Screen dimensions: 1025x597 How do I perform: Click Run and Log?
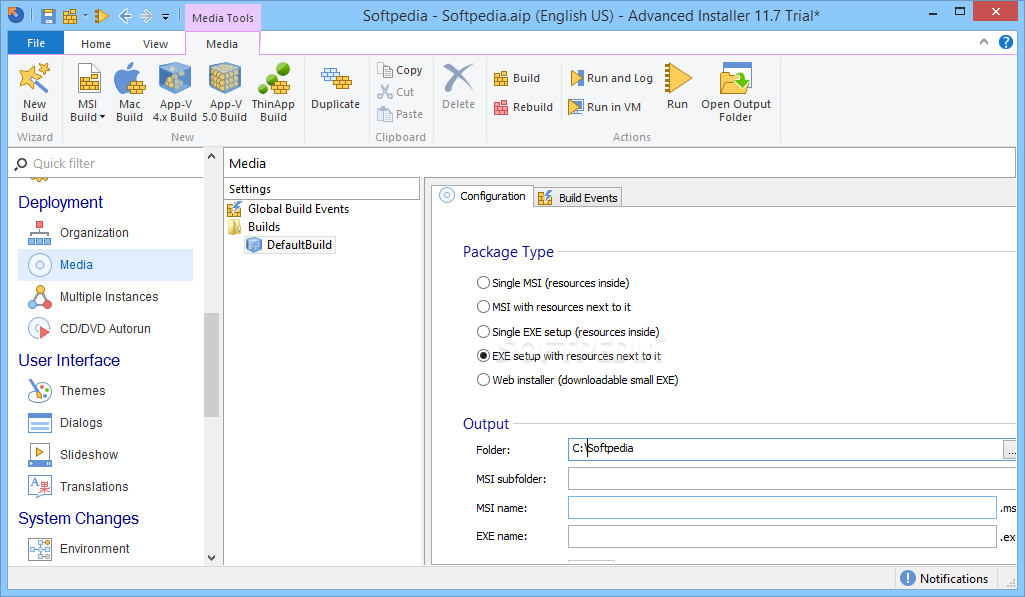(611, 78)
